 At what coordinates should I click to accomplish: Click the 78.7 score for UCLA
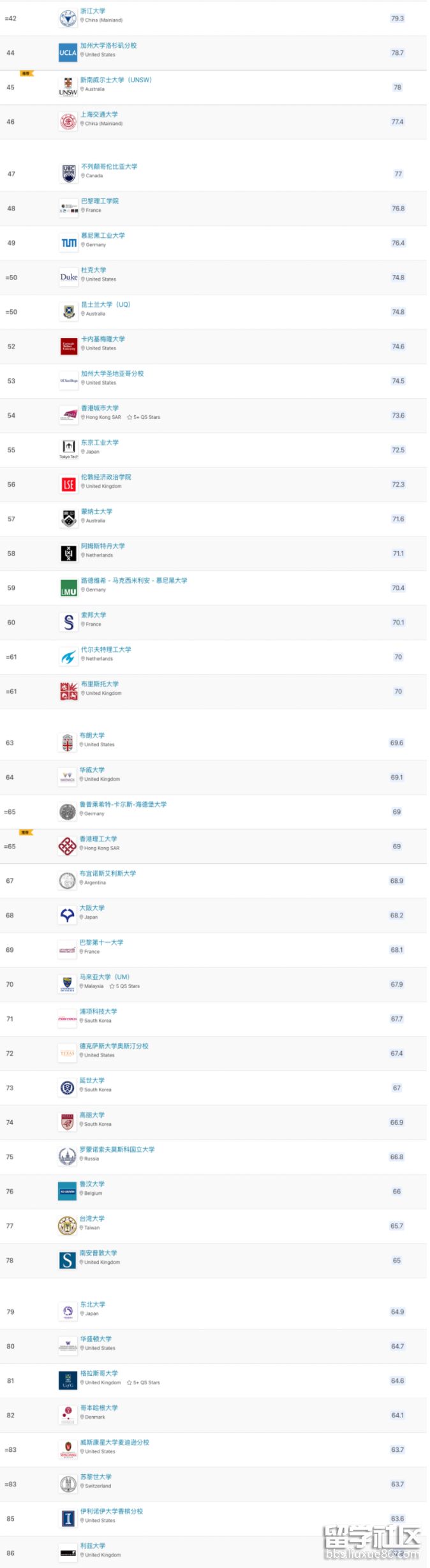tap(397, 53)
